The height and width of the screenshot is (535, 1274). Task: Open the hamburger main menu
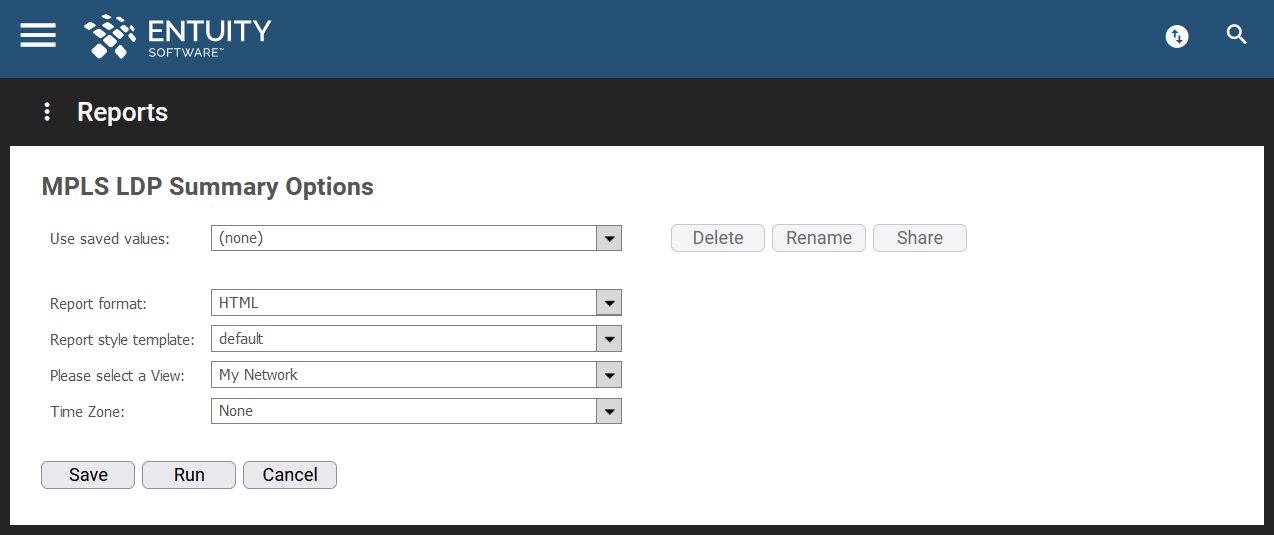[38, 35]
